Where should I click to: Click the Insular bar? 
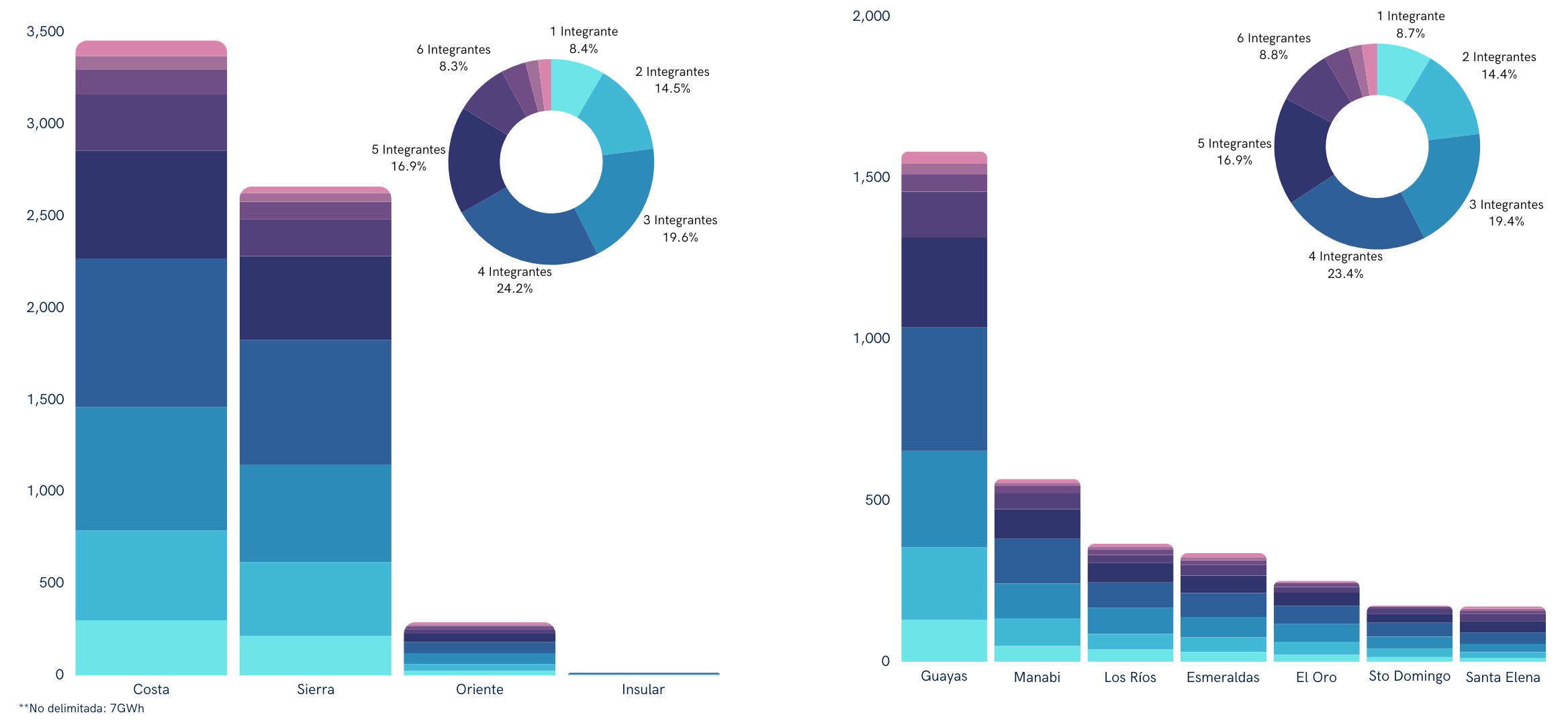pos(643,673)
